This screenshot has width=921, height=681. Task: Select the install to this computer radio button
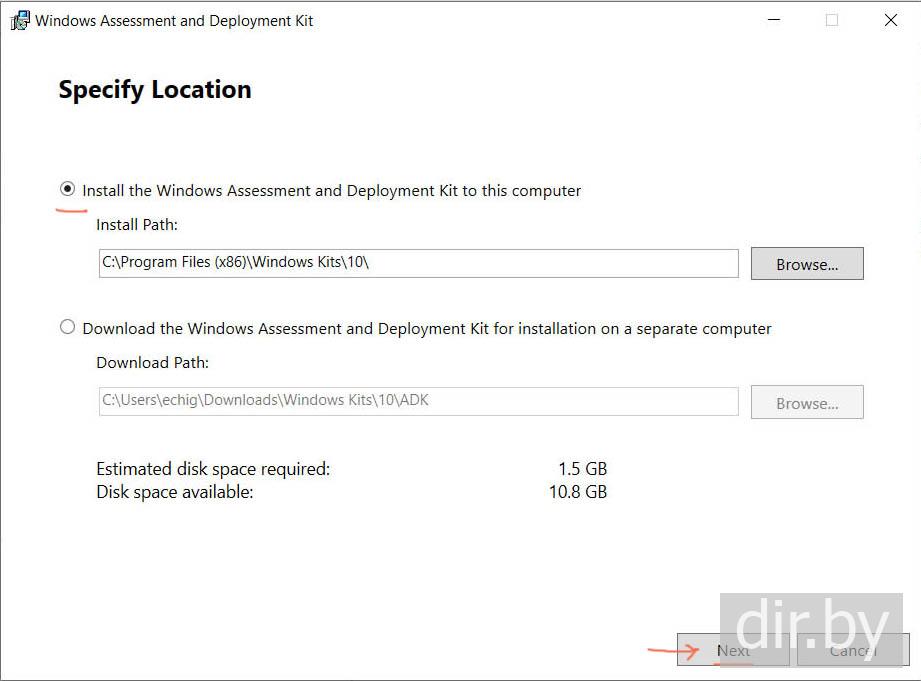[x=68, y=189]
